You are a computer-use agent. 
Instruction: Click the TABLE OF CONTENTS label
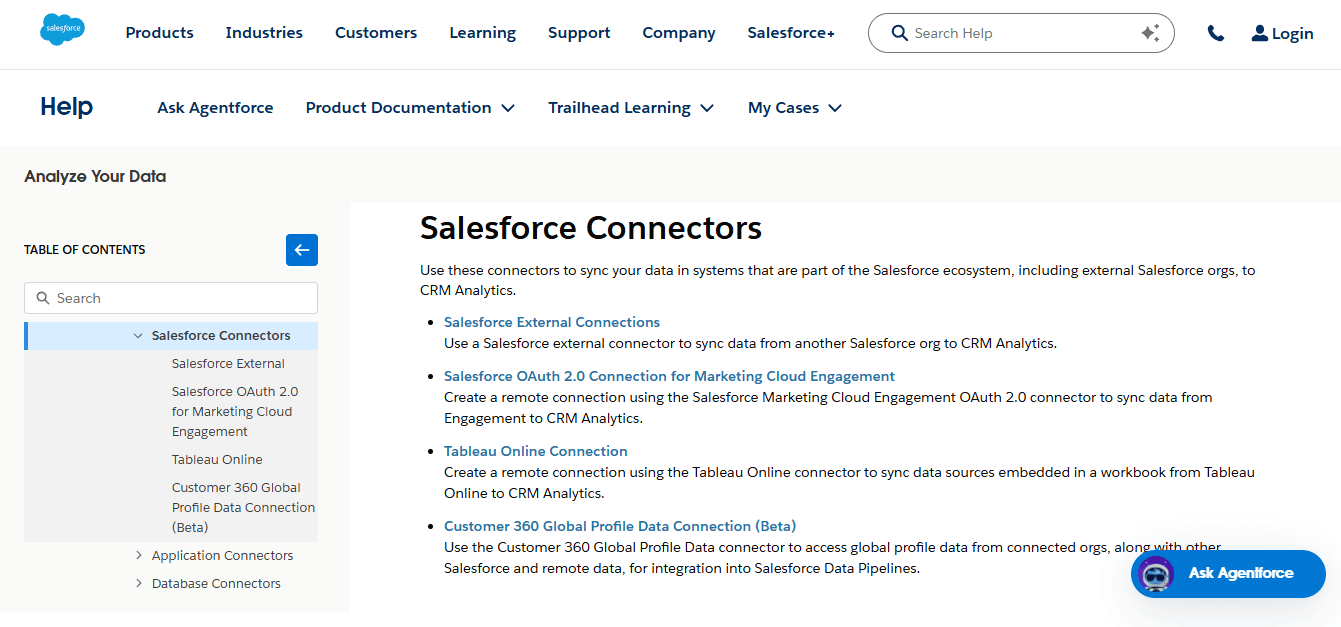pos(85,250)
